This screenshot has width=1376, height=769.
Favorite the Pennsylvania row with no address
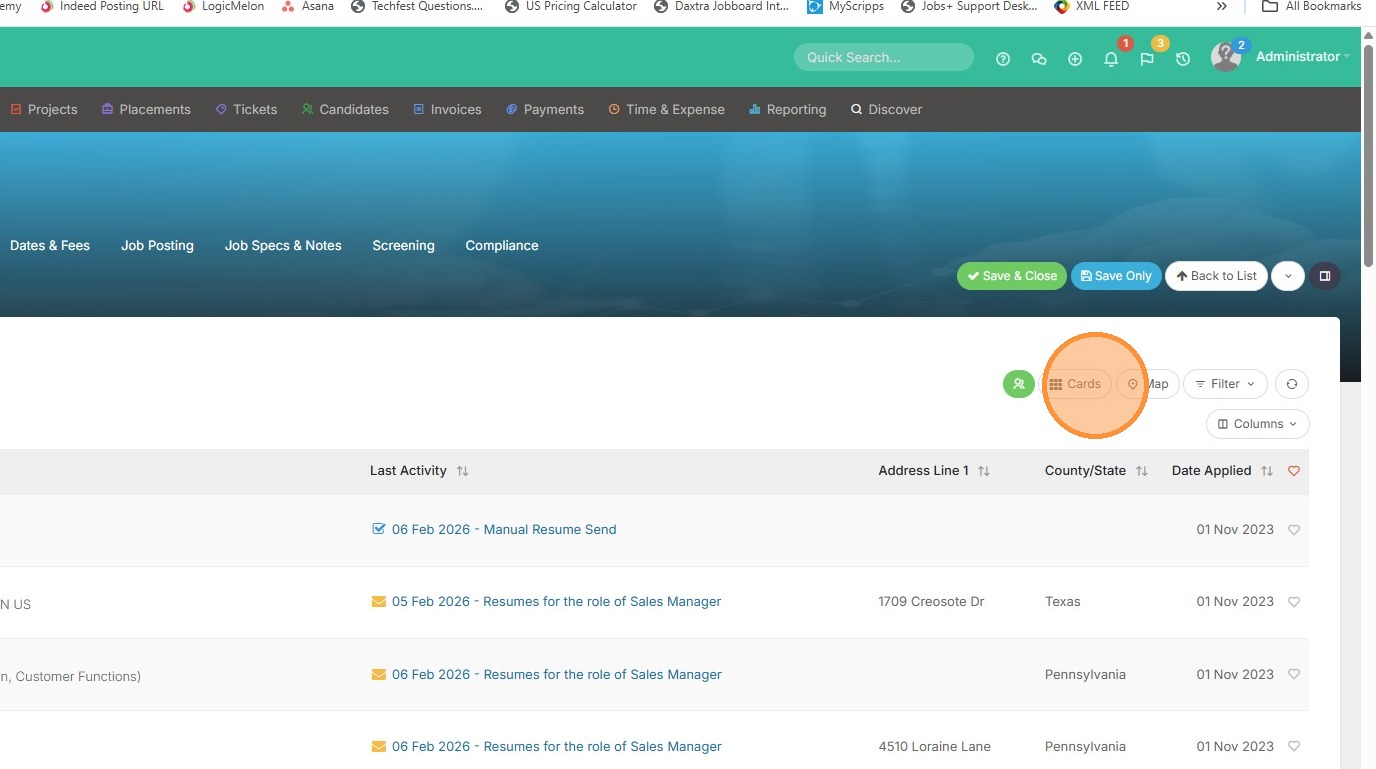(x=1294, y=674)
